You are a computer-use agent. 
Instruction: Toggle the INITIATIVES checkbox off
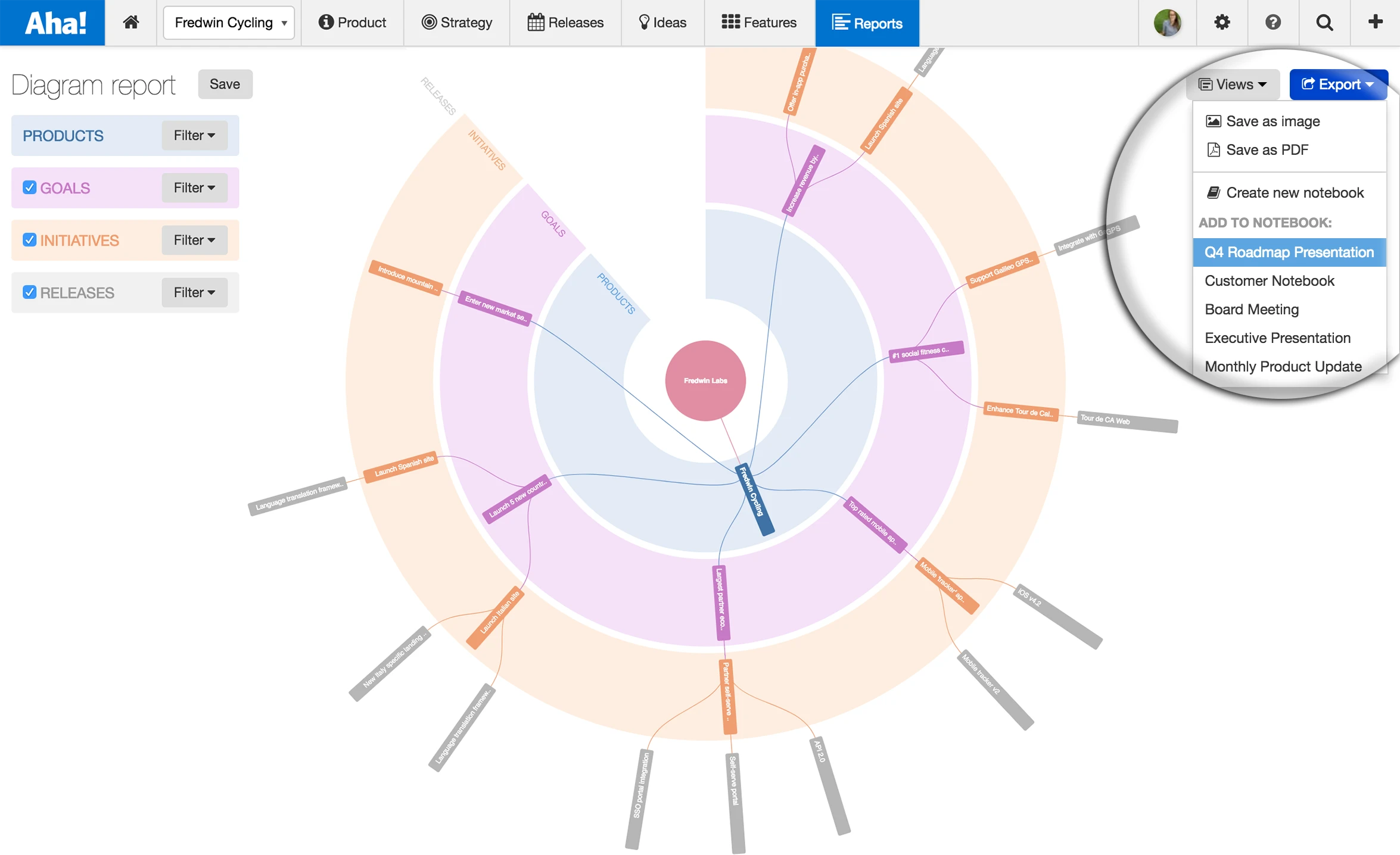click(30, 240)
